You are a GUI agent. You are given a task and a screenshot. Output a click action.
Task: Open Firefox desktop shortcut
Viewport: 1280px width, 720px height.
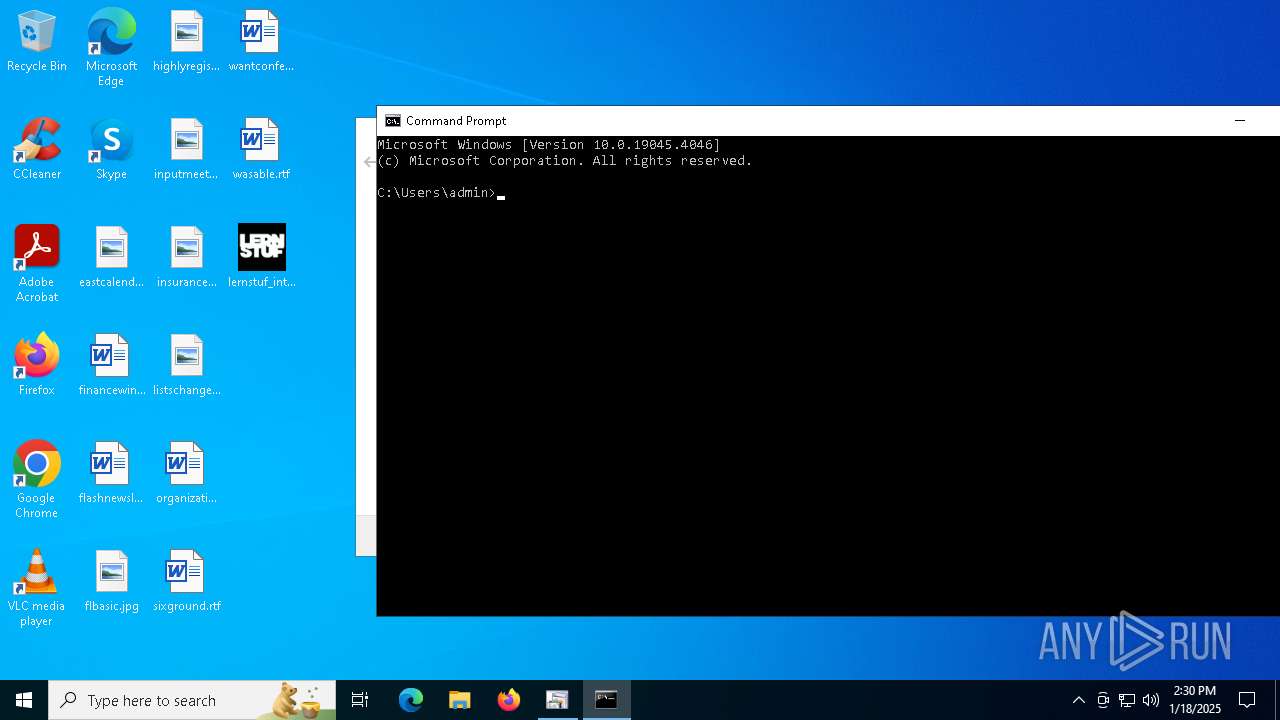[x=37, y=366]
